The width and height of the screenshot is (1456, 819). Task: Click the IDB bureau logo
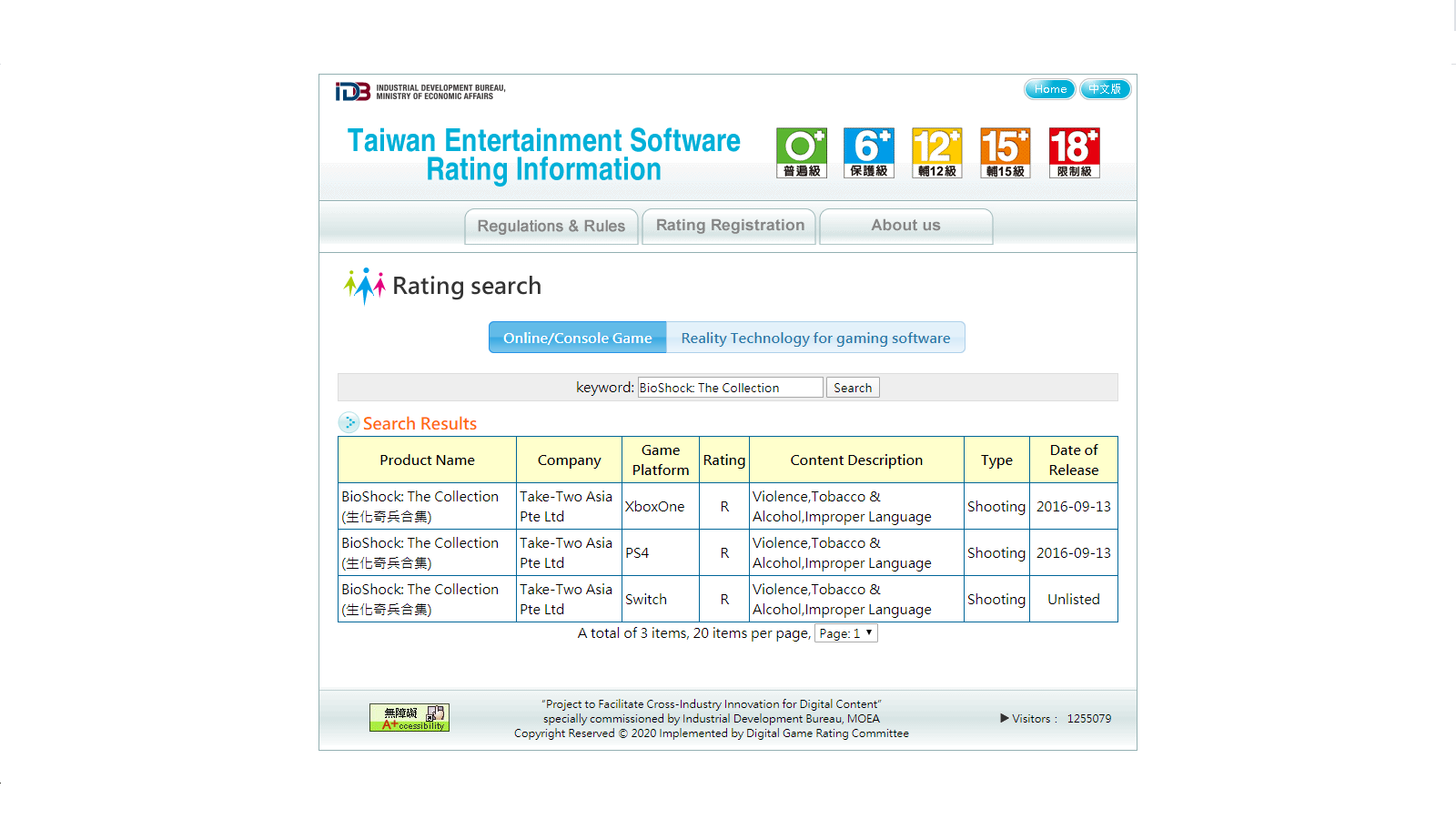420,92
